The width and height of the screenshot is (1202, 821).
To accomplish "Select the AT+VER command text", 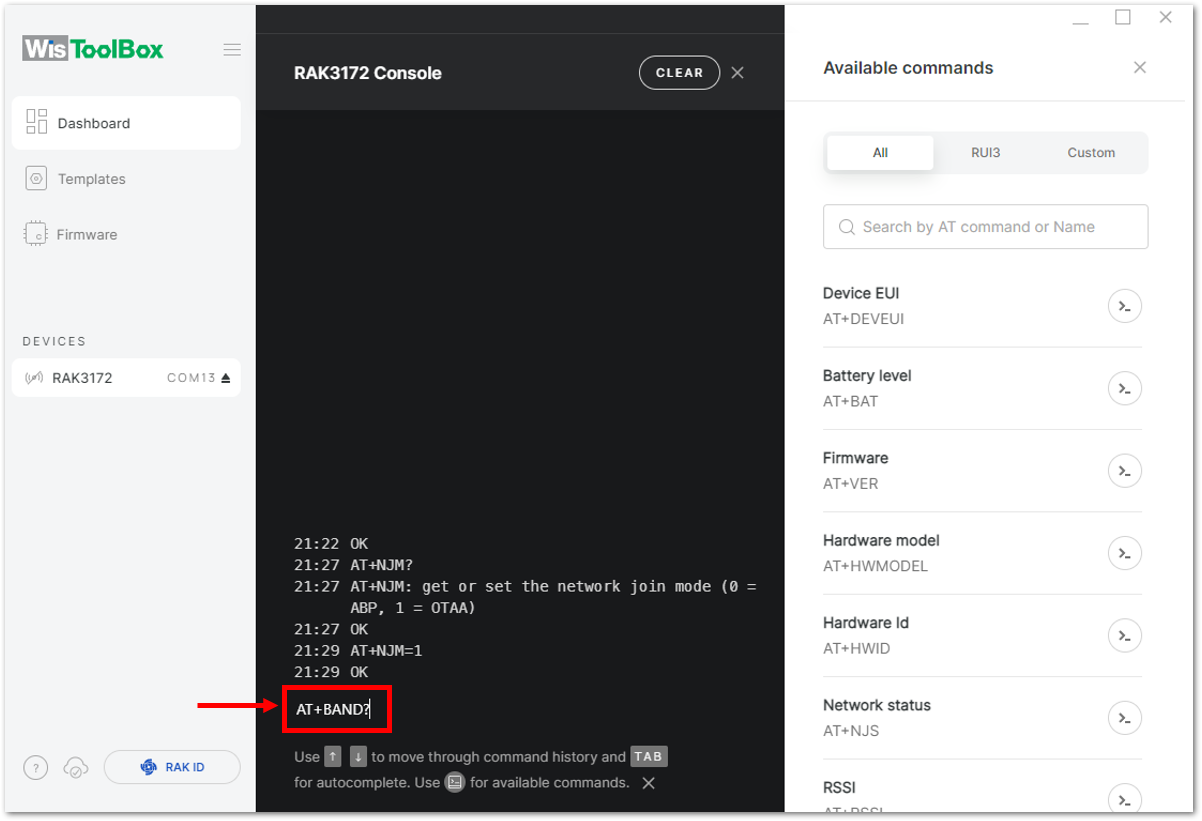I will pos(850,484).
